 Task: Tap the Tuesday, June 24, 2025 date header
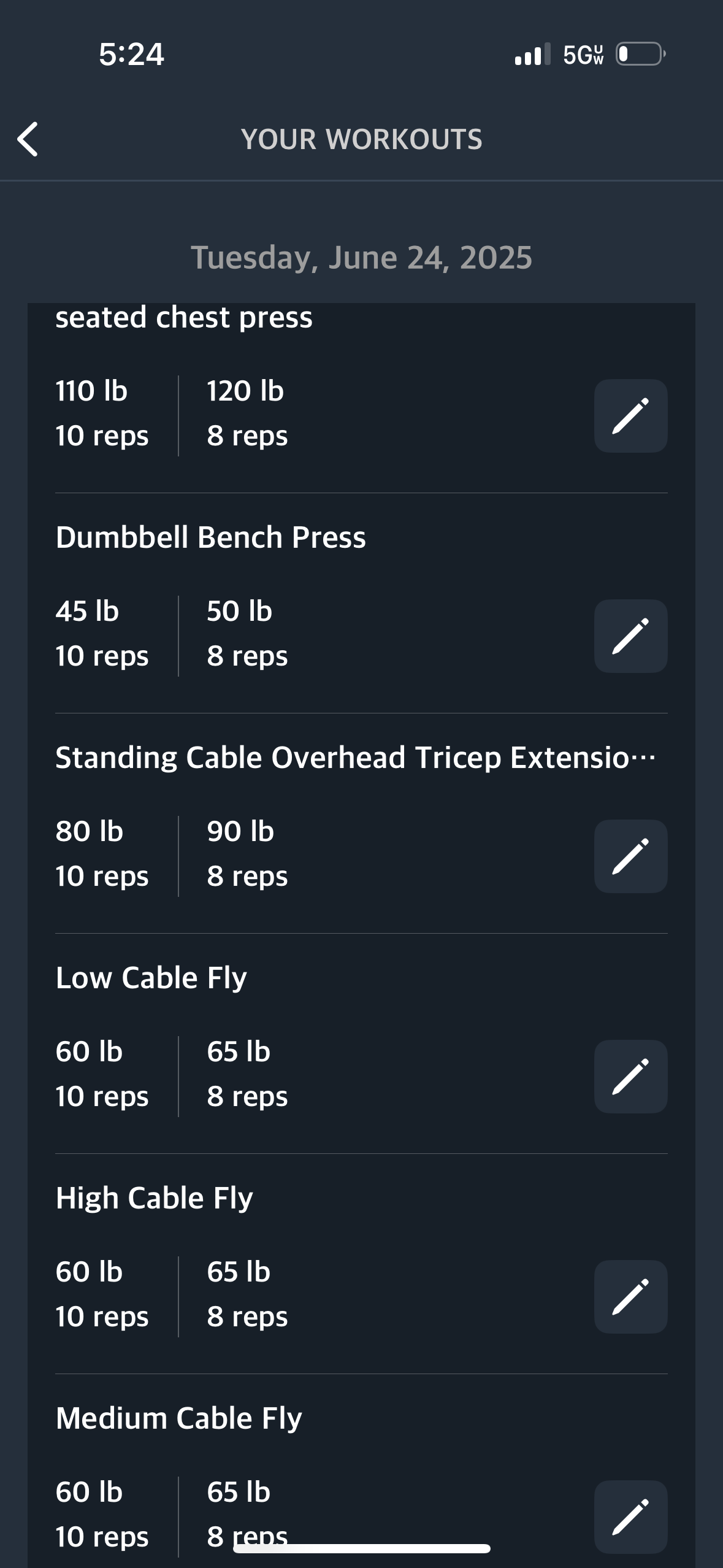(x=361, y=258)
